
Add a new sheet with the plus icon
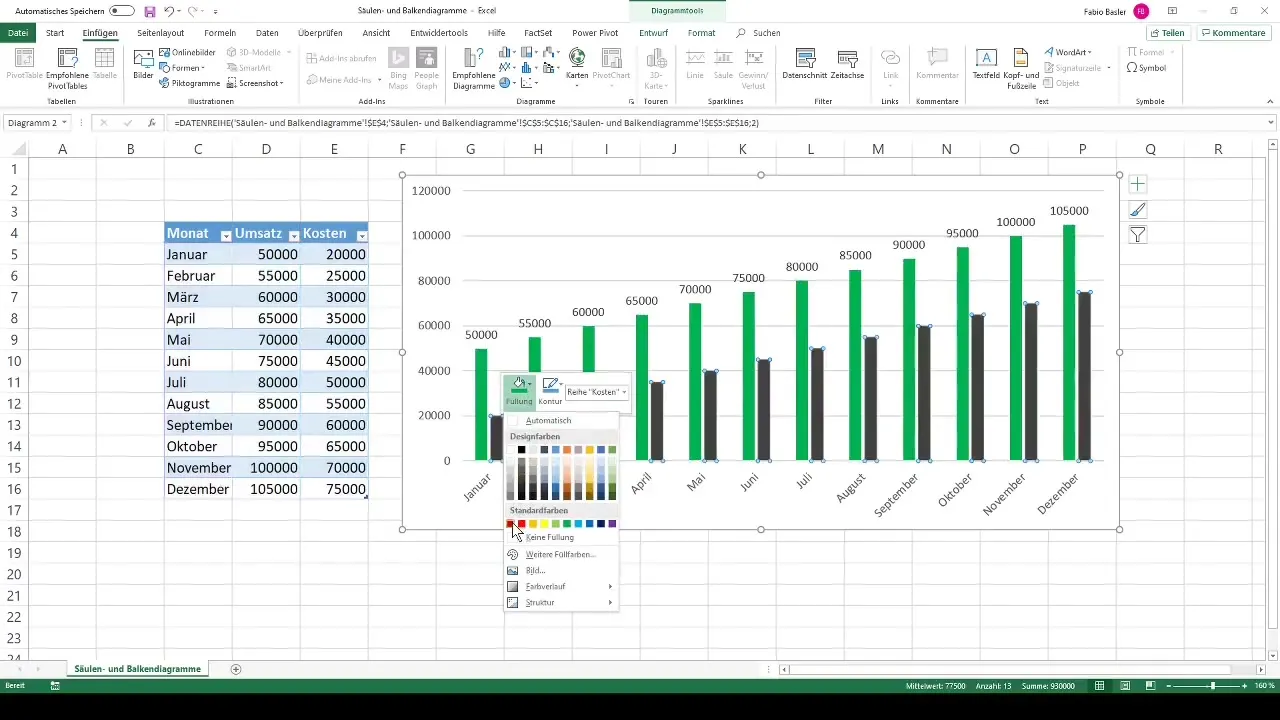coord(236,669)
